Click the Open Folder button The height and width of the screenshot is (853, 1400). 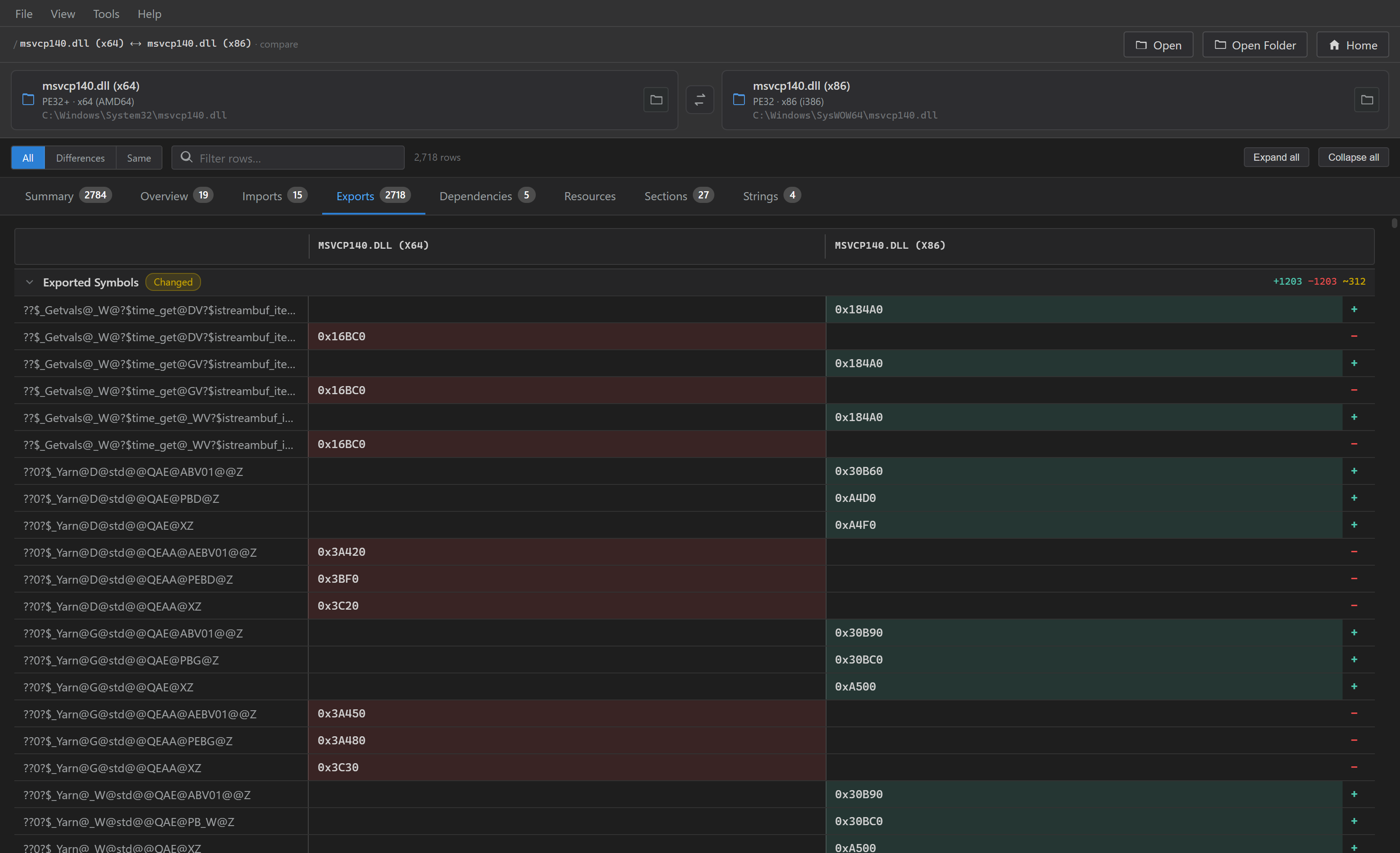(x=1255, y=45)
